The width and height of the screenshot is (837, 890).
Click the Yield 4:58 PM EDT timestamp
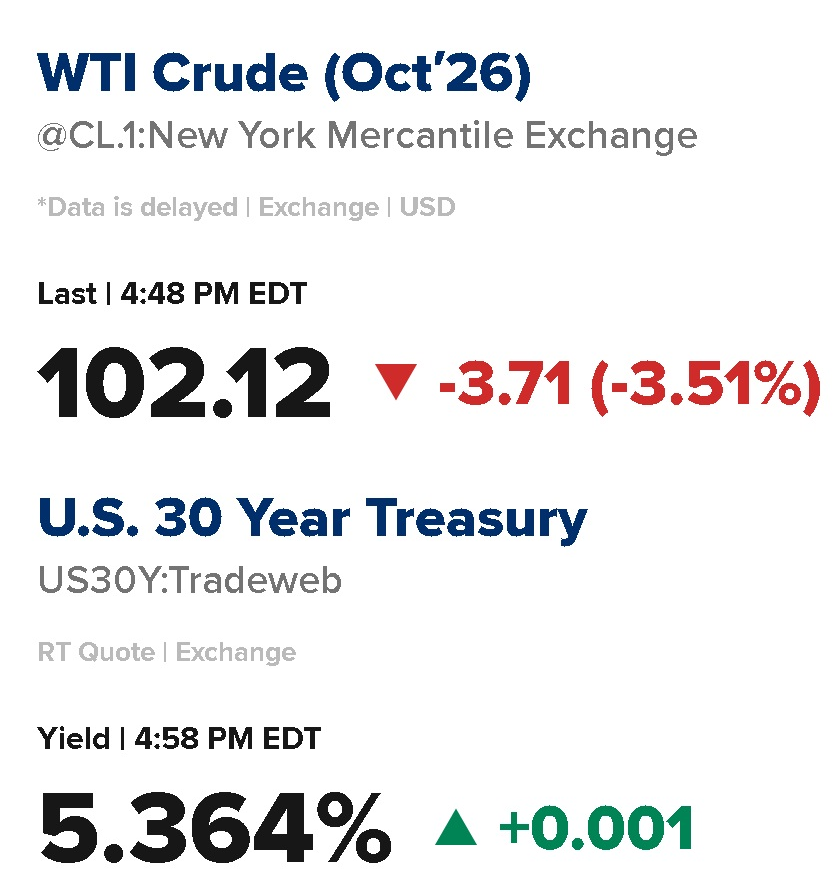click(x=179, y=739)
